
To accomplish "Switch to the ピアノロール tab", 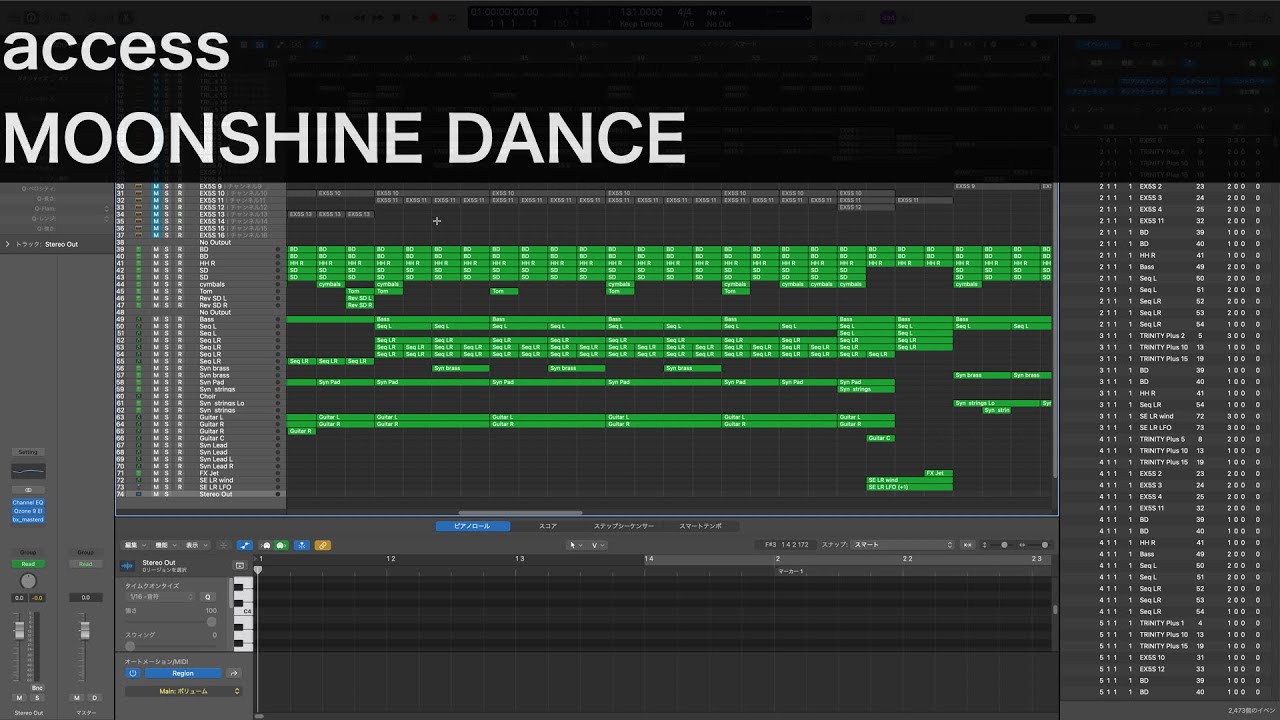I will pos(473,526).
